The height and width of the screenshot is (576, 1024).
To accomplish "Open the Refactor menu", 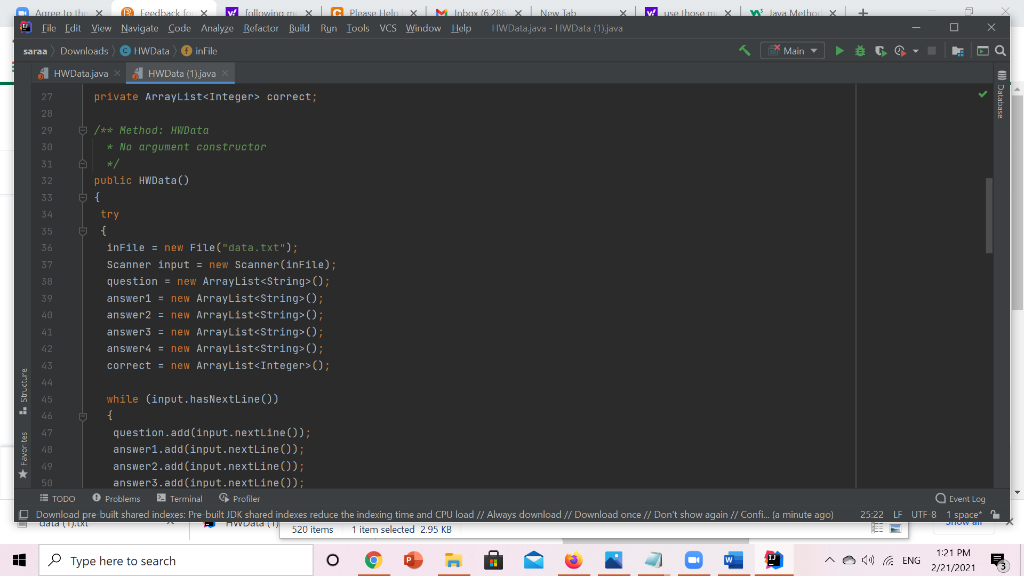I will [x=261, y=28].
